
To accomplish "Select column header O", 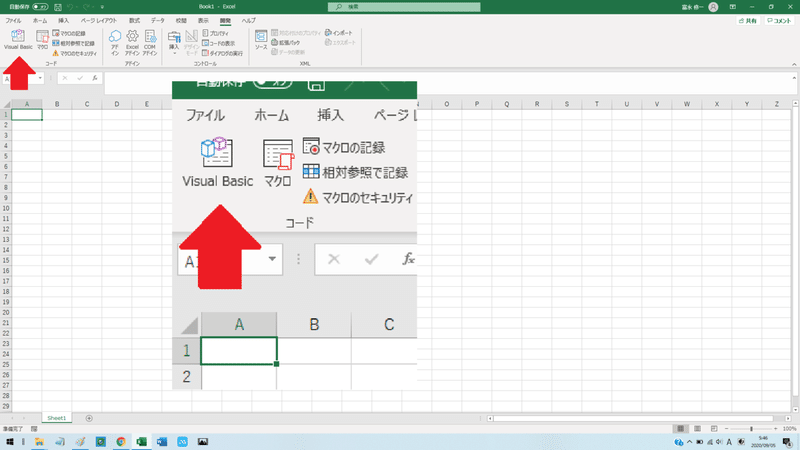I will click(446, 104).
